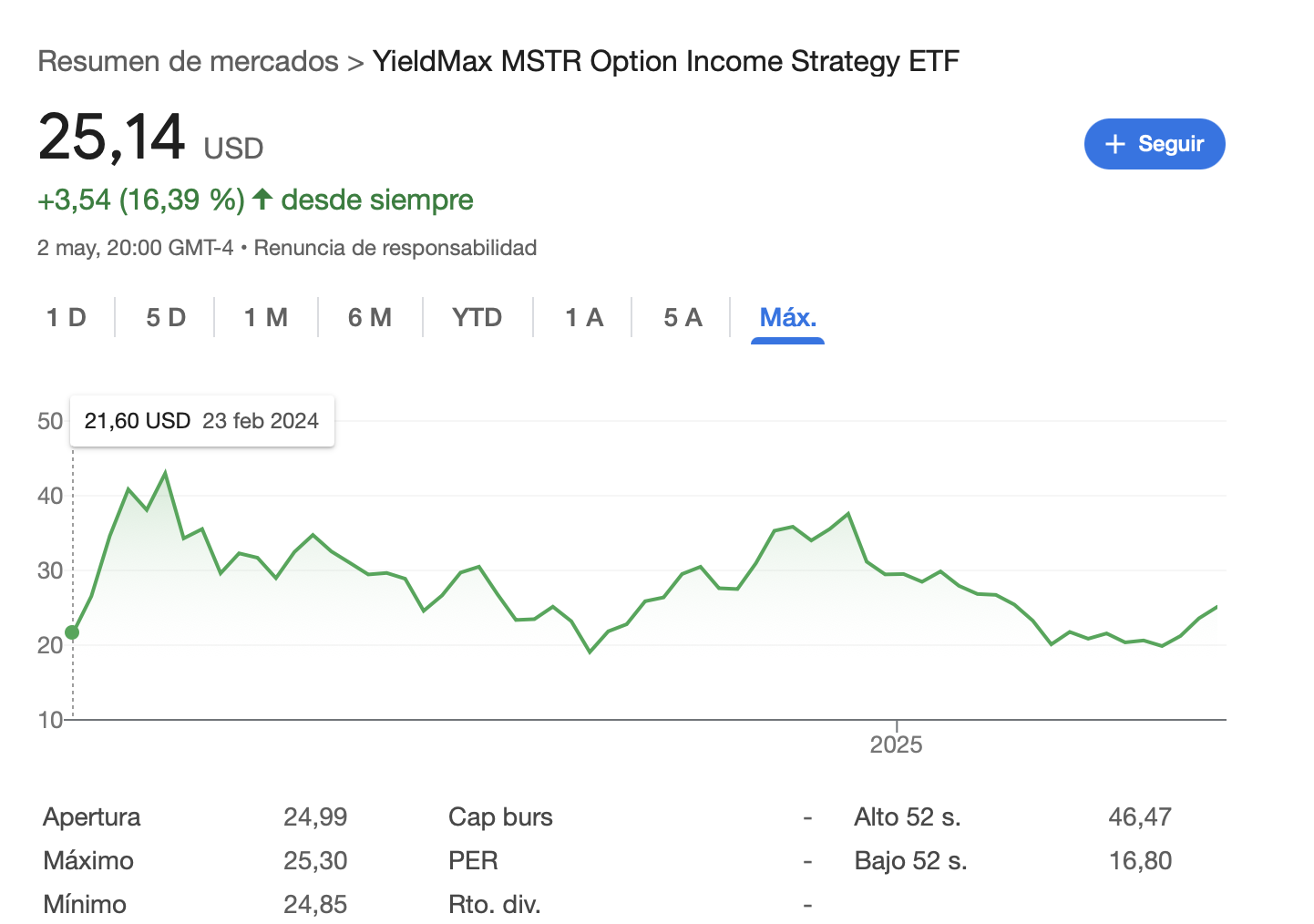This screenshot has width=1314, height=924.
Task: Click the green data point dot on the chart
Action: pyautogui.click(x=72, y=632)
